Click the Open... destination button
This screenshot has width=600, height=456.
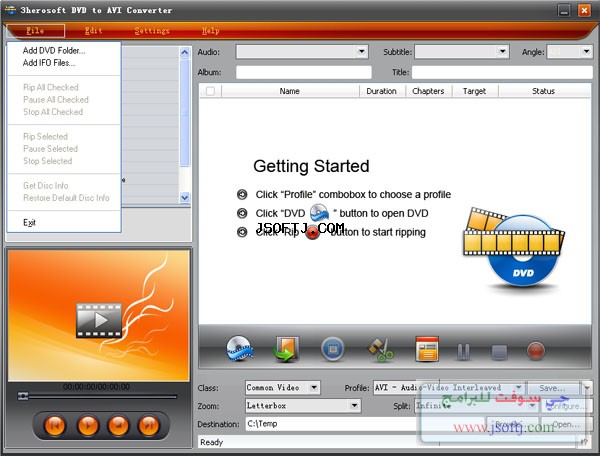pyautogui.click(x=567, y=424)
